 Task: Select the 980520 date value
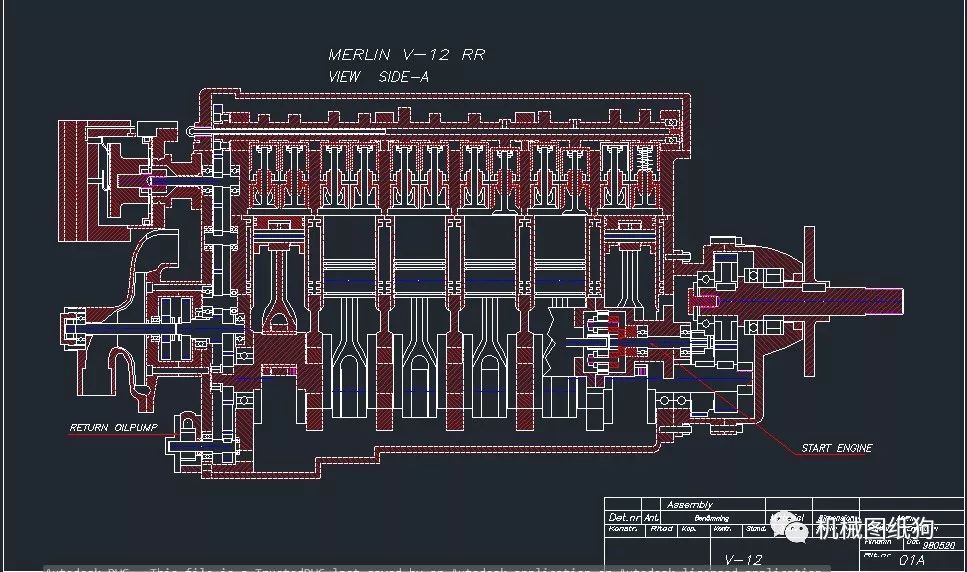939,545
